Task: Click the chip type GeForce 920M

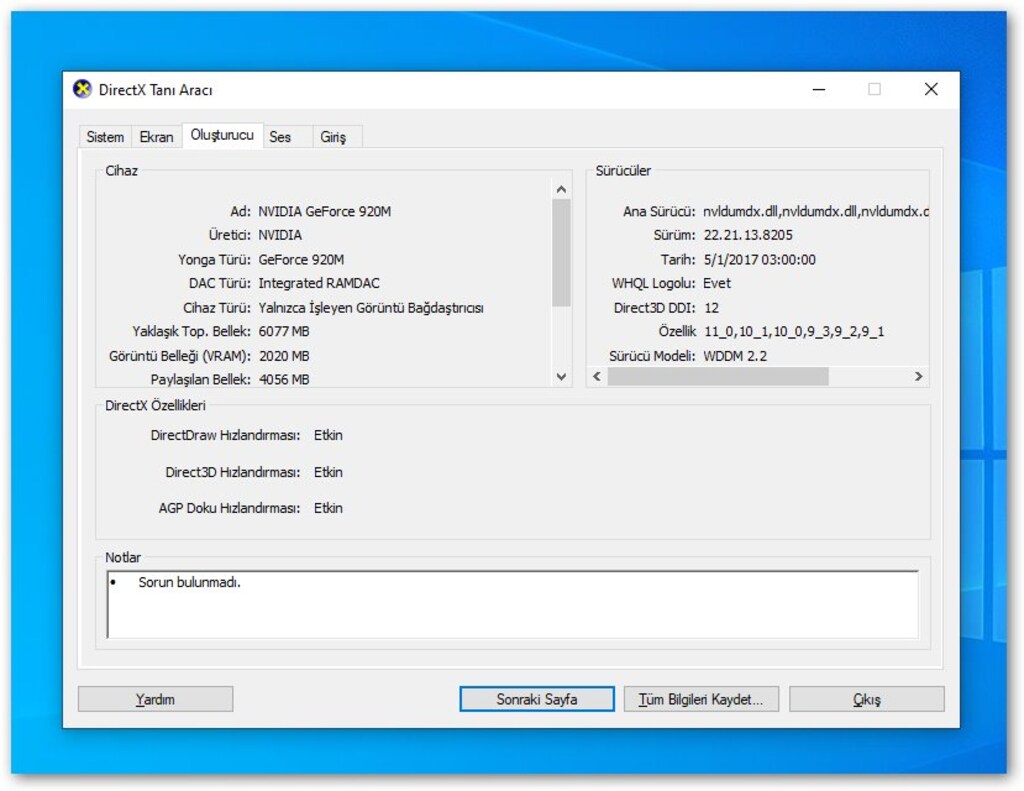Action: click(x=301, y=259)
